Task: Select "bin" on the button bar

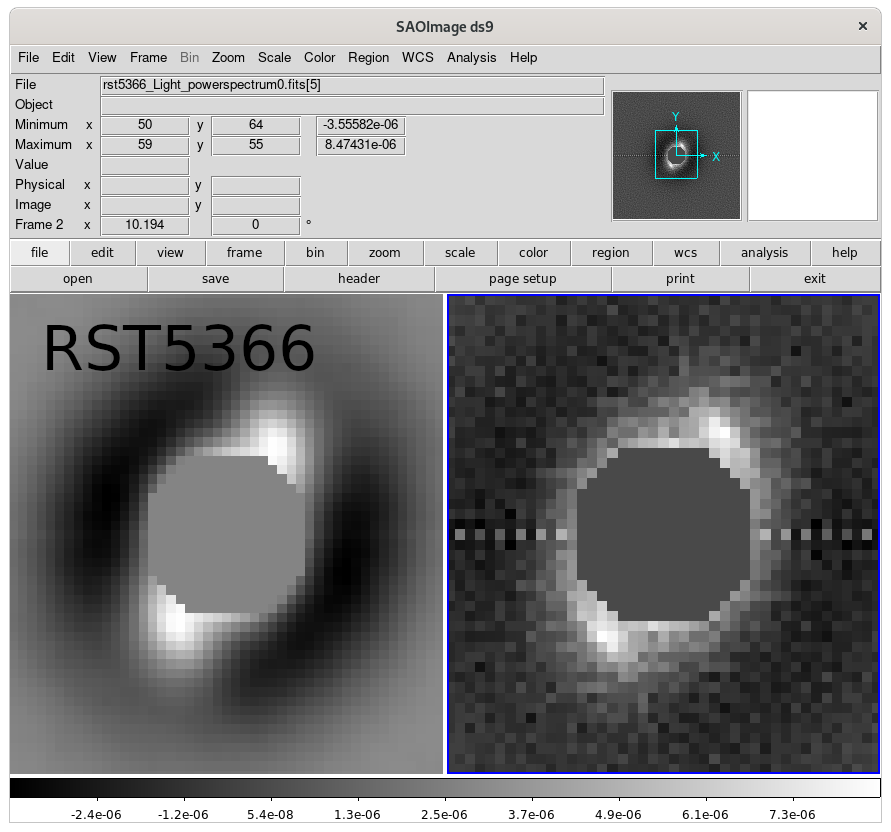Action: pyautogui.click(x=316, y=252)
